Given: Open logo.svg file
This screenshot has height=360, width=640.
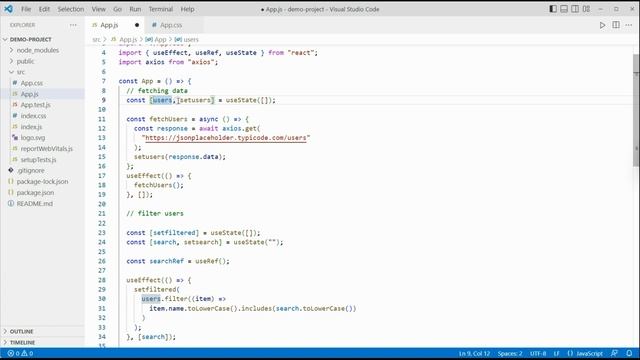Looking at the screenshot, I should click(33, 138).
